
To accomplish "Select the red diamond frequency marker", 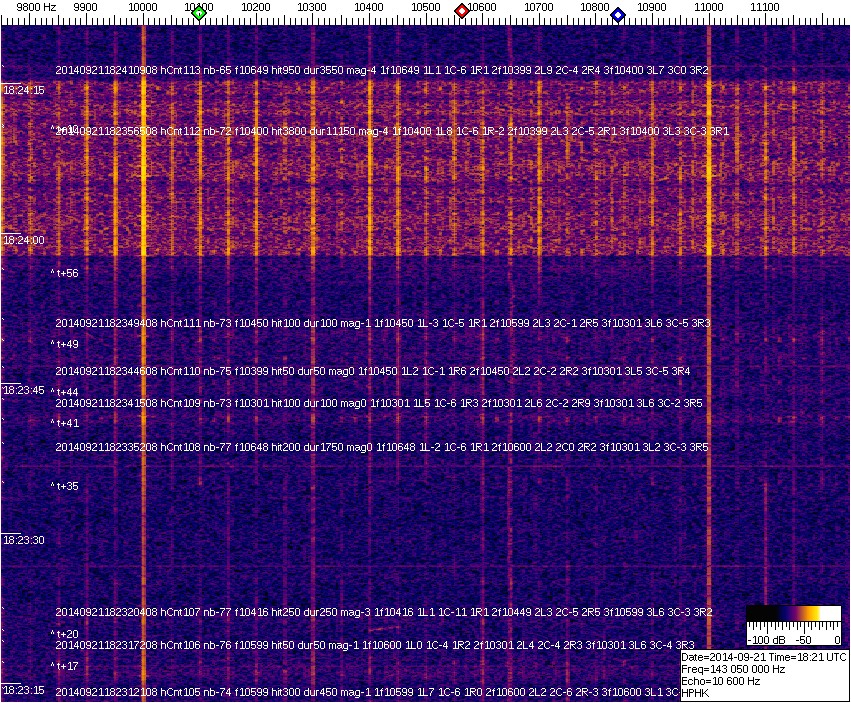I will point(462,11).
